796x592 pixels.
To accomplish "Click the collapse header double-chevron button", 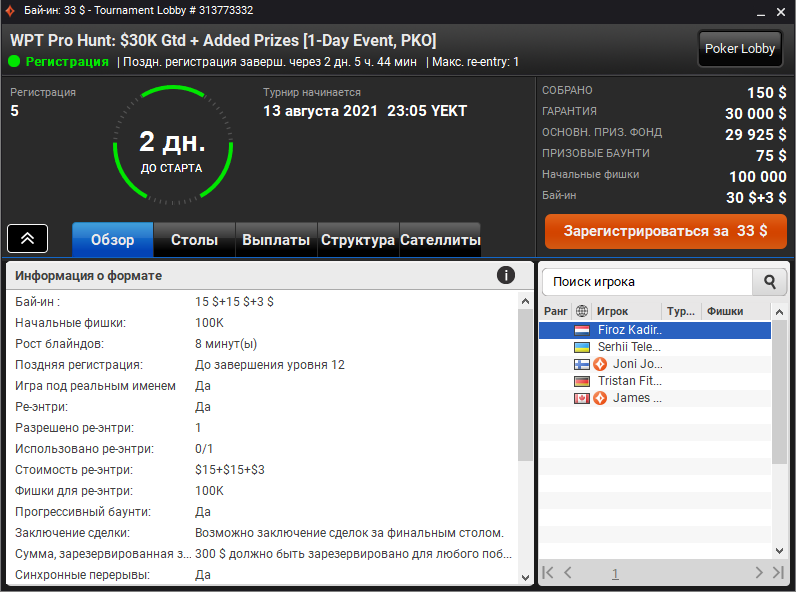I will coord(27,238).
